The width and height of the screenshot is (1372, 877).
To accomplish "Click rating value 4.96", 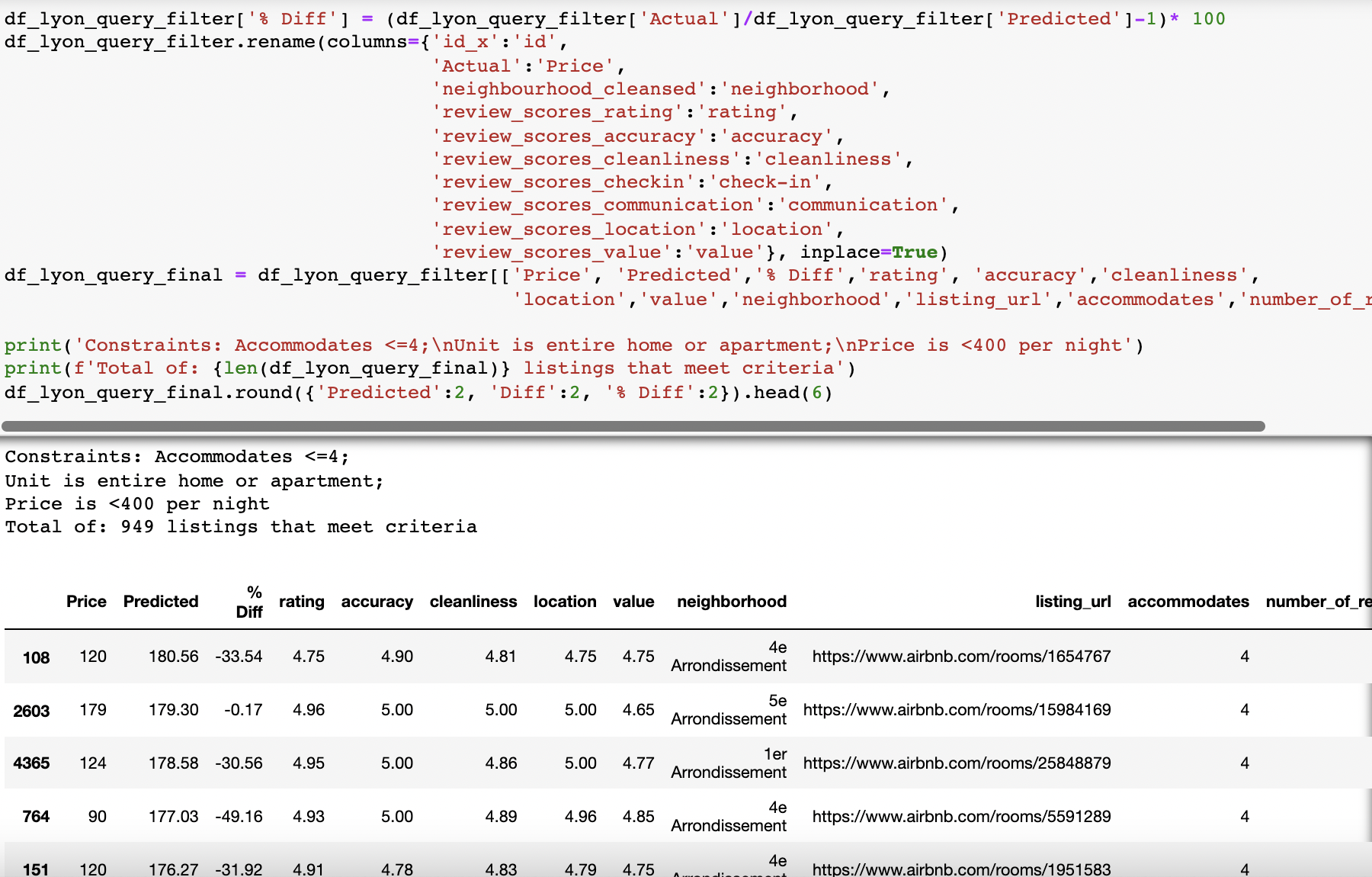I will [309, 710].
